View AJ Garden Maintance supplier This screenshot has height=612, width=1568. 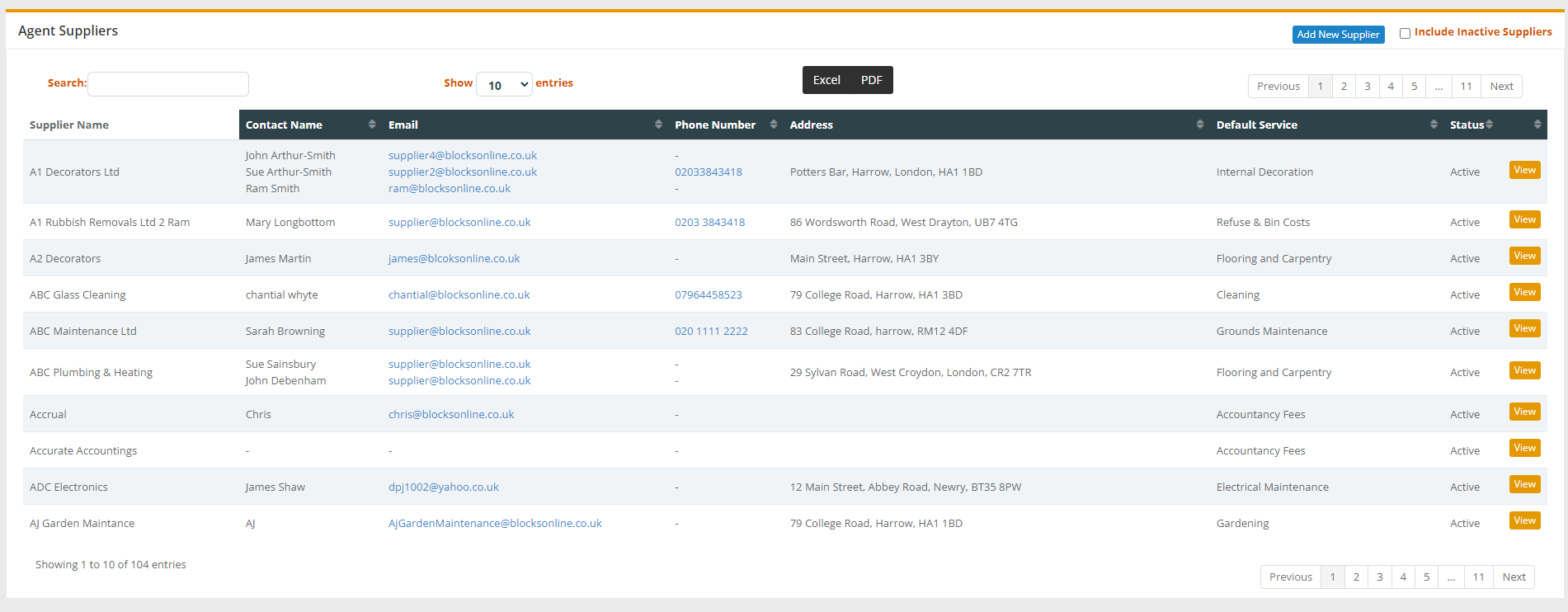pos(1524,520)
